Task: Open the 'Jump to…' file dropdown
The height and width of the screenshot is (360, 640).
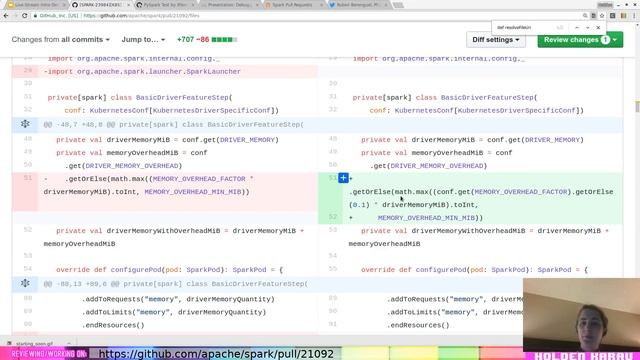Action: pos(143,40)
